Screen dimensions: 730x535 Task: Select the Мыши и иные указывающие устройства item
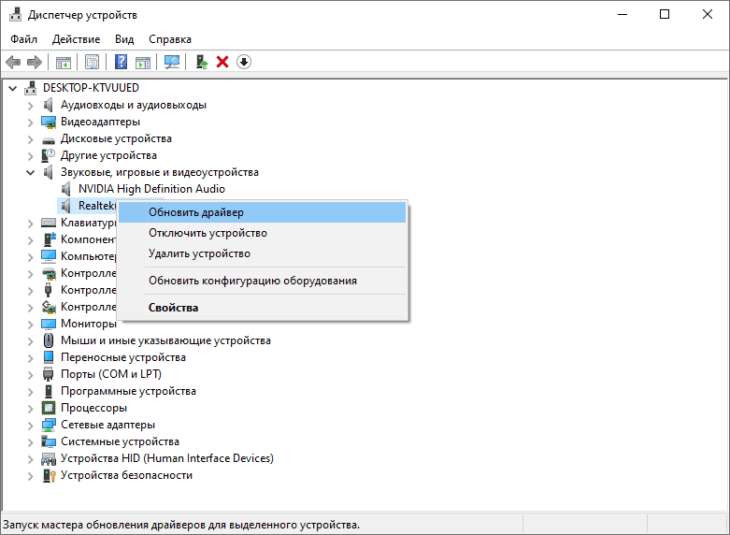tap(165, 341)
